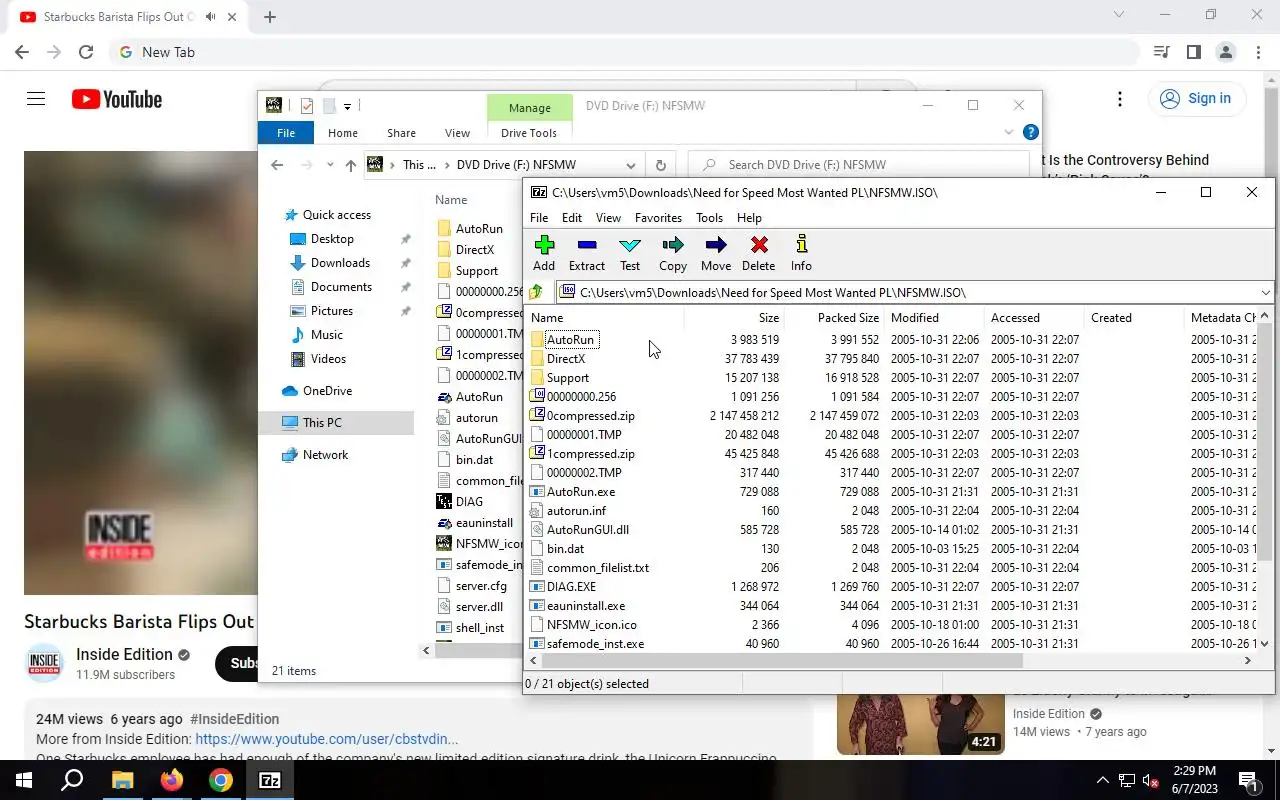Screen dimensions: 1280x800
Task: Click the Copy button in 7-Zip
Action: pyautogui.click(x=673, y=253)
